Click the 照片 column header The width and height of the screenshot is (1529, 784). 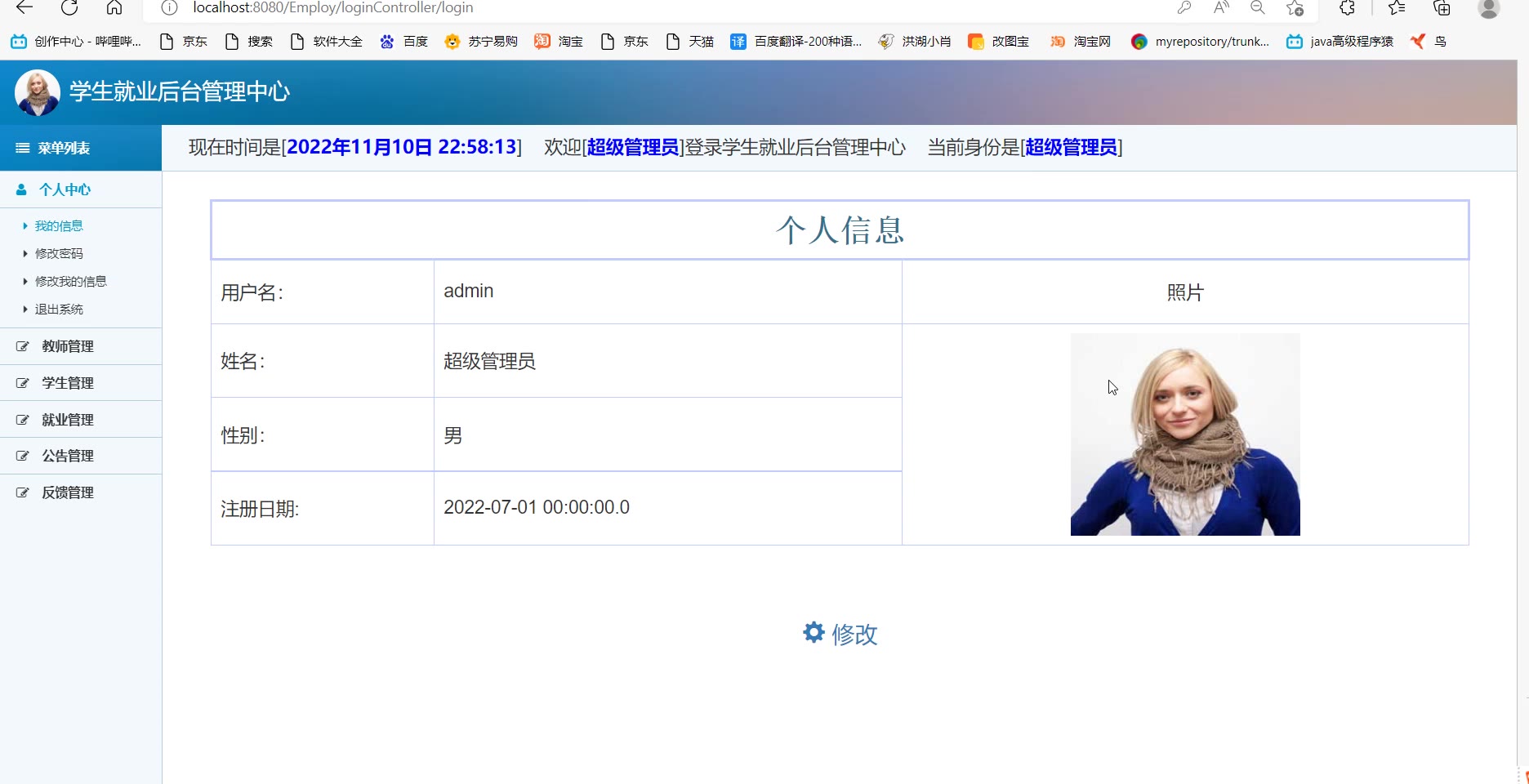[x=1185, y=292]
